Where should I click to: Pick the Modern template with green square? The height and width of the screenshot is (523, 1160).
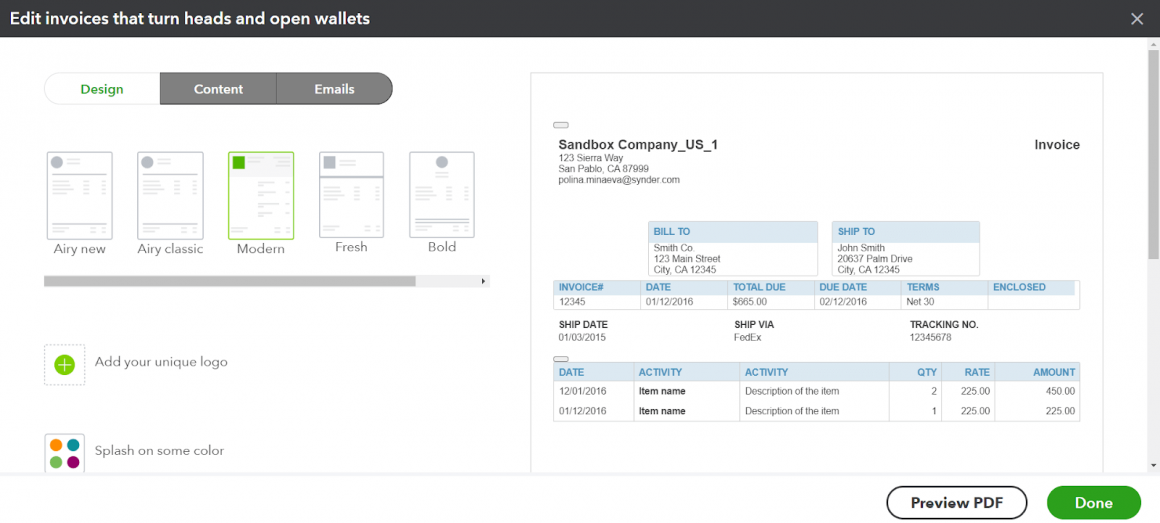(261, 194)
